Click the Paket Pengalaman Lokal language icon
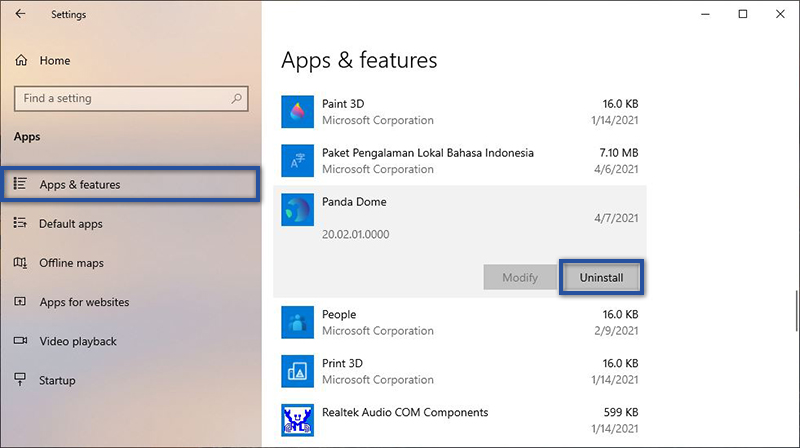Viewport: 800px width, 448px height. (298, 161)
